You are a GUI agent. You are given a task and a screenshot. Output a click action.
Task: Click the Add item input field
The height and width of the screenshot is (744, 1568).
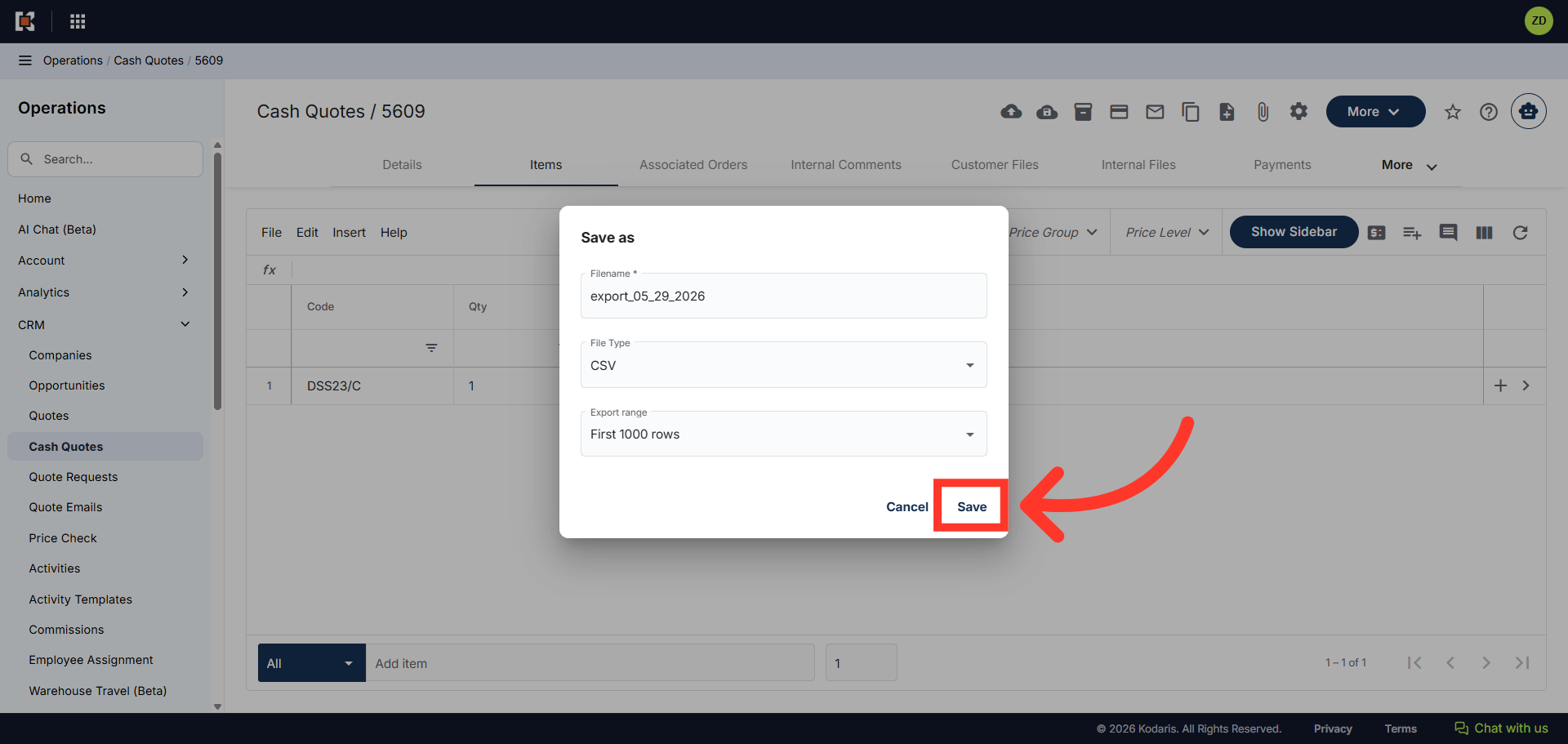click(590, 663)
